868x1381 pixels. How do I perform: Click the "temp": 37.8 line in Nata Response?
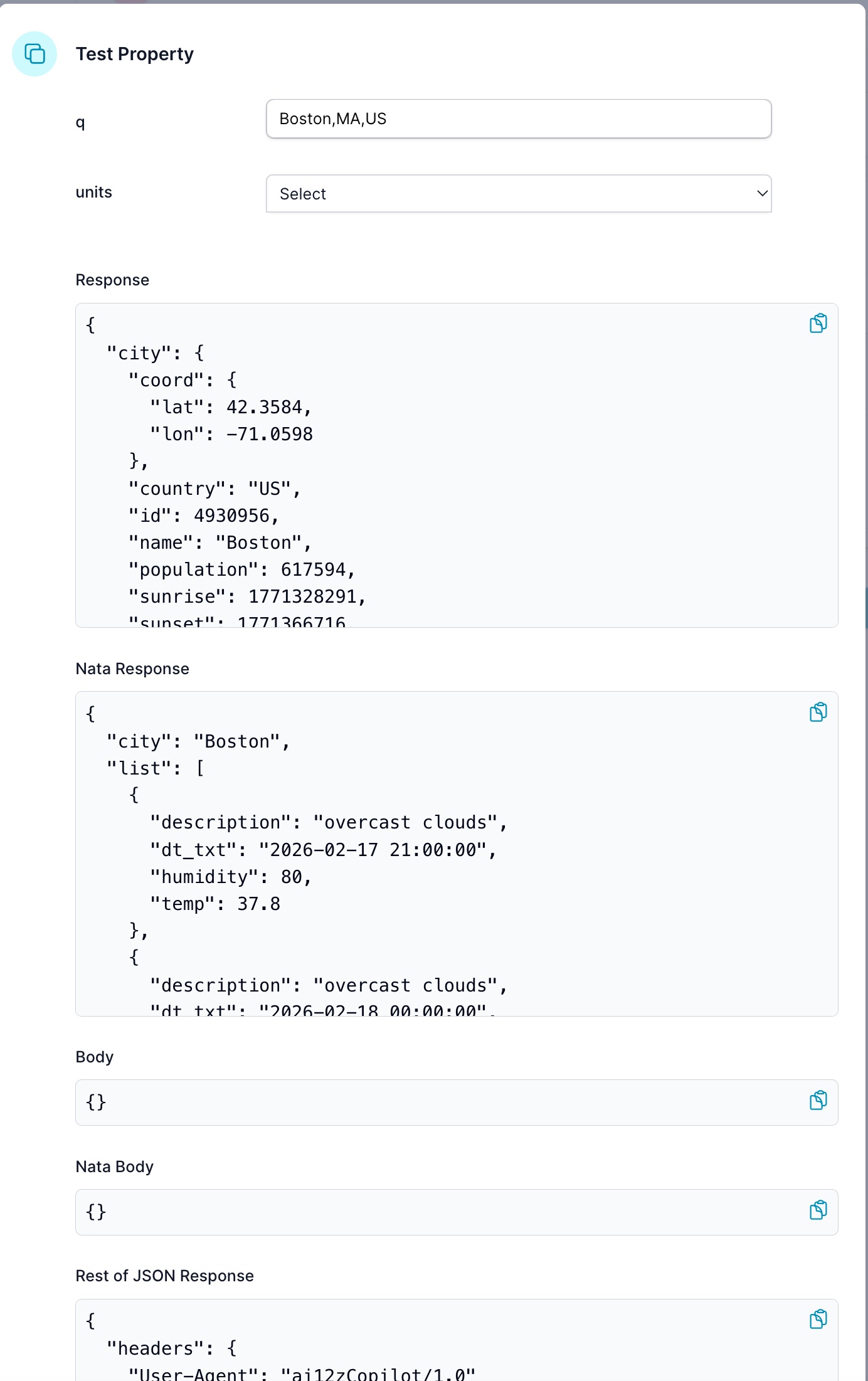(215, 904)
